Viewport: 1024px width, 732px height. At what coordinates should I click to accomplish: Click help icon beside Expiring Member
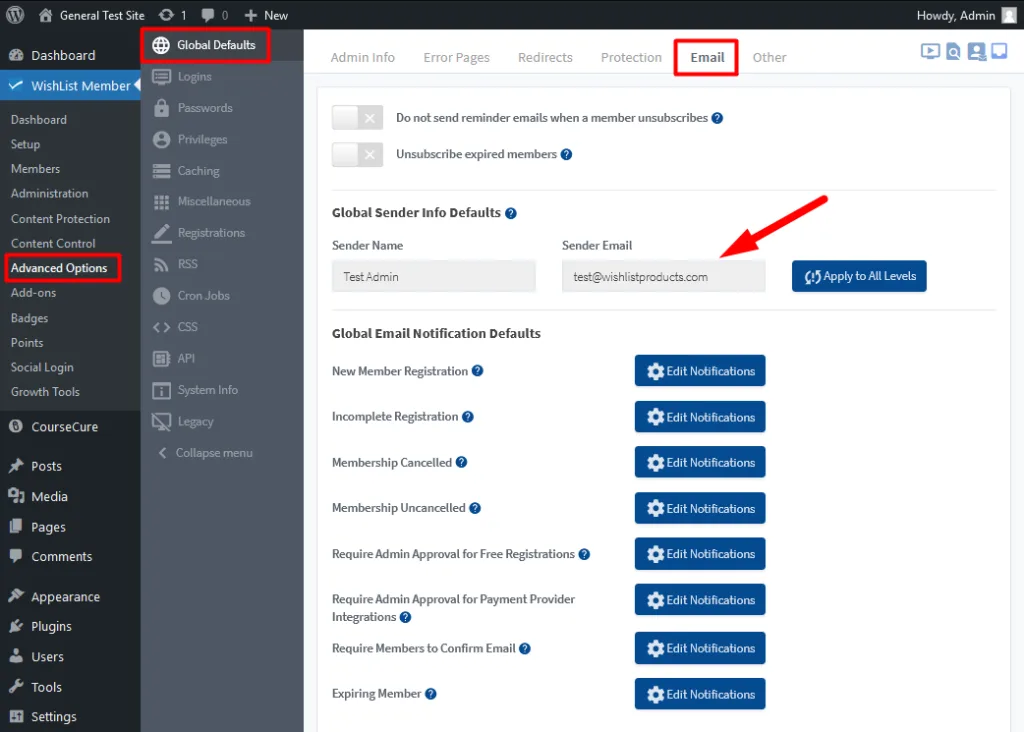coord(430,694)
